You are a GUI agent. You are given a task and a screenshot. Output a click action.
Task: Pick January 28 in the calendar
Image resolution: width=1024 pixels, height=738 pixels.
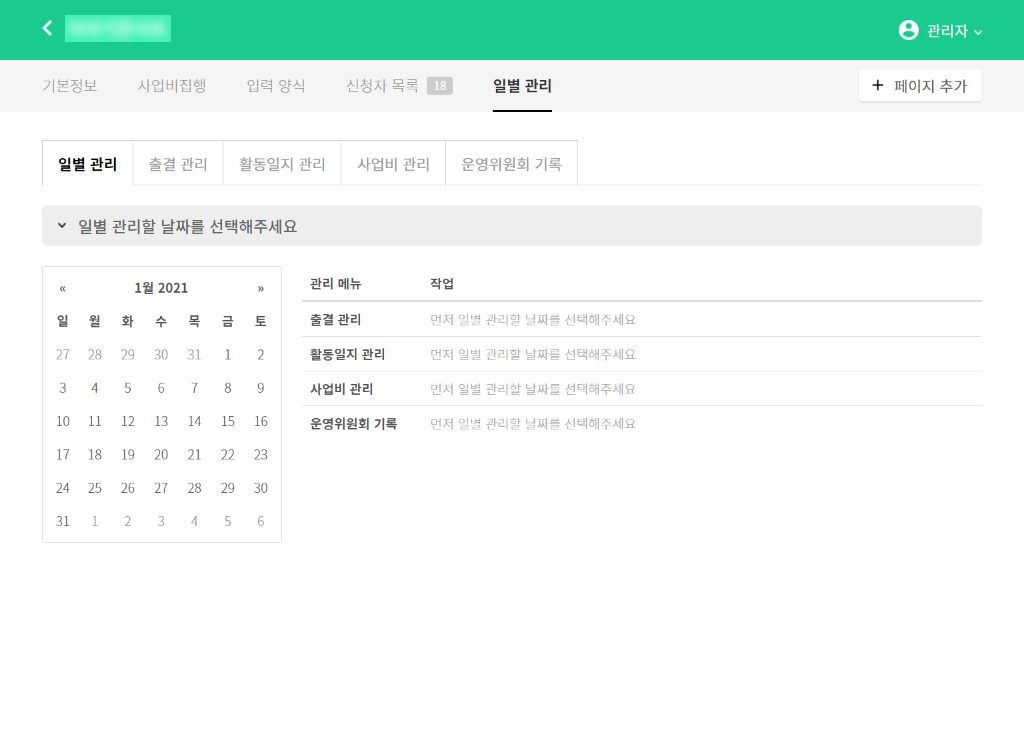tap(194, 488)
